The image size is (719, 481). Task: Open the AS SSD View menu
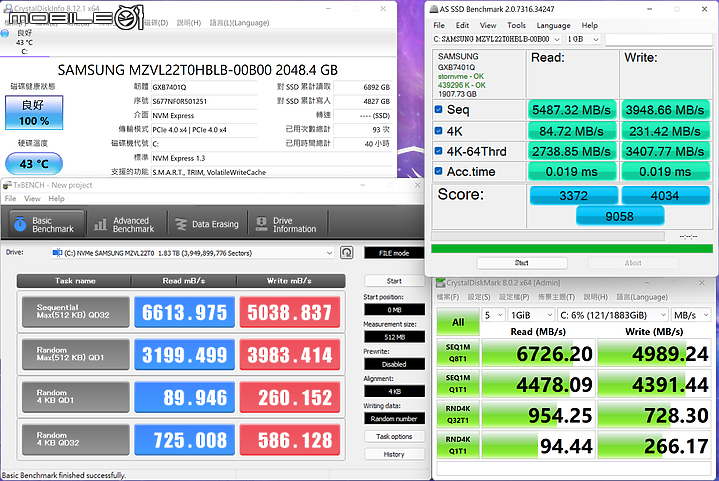pos(487,25)
